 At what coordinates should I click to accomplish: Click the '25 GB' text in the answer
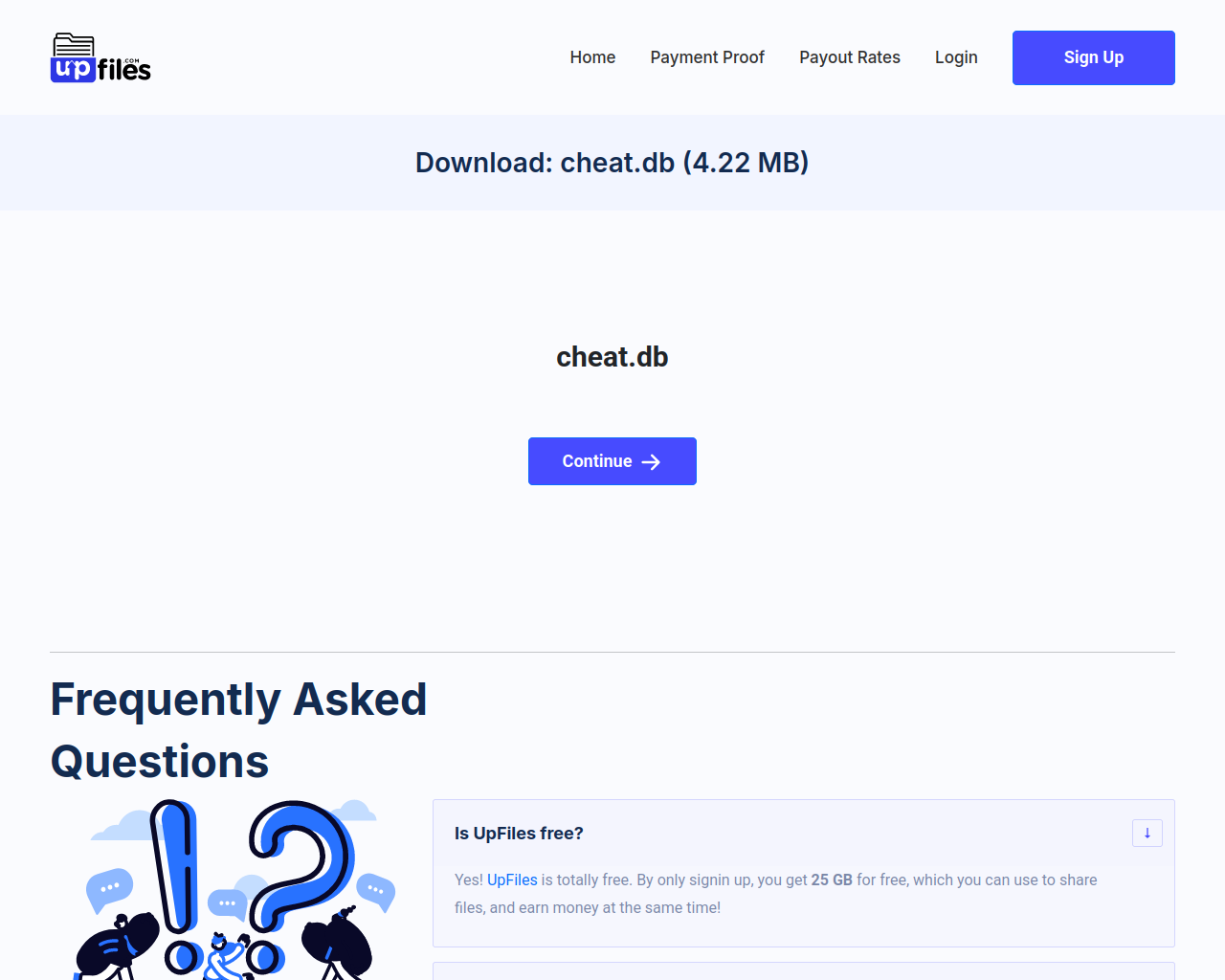point(832,880)
